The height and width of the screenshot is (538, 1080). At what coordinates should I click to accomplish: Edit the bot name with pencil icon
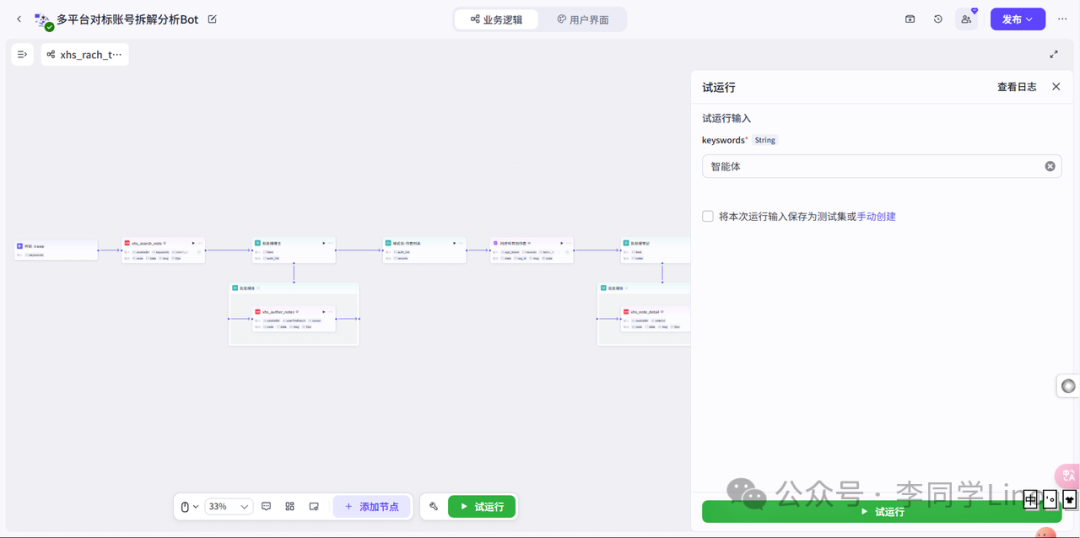pyautogui.click(x=212, y=19)
